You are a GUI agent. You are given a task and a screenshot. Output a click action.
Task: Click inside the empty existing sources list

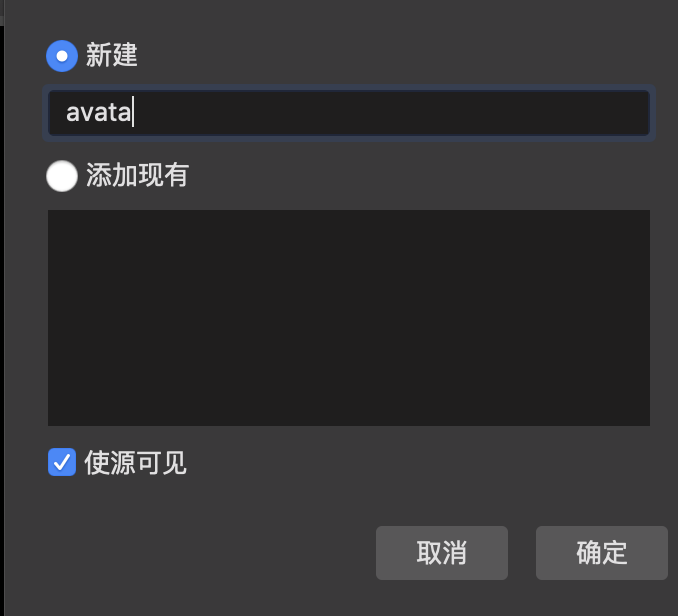coord(349,318)
